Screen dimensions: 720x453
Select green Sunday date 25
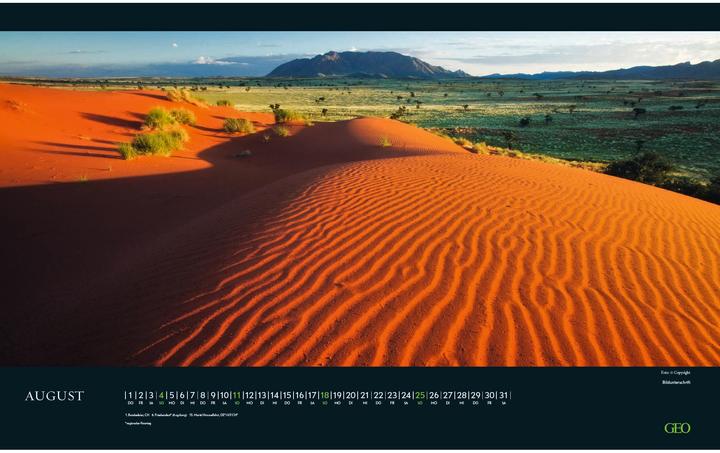420,395
